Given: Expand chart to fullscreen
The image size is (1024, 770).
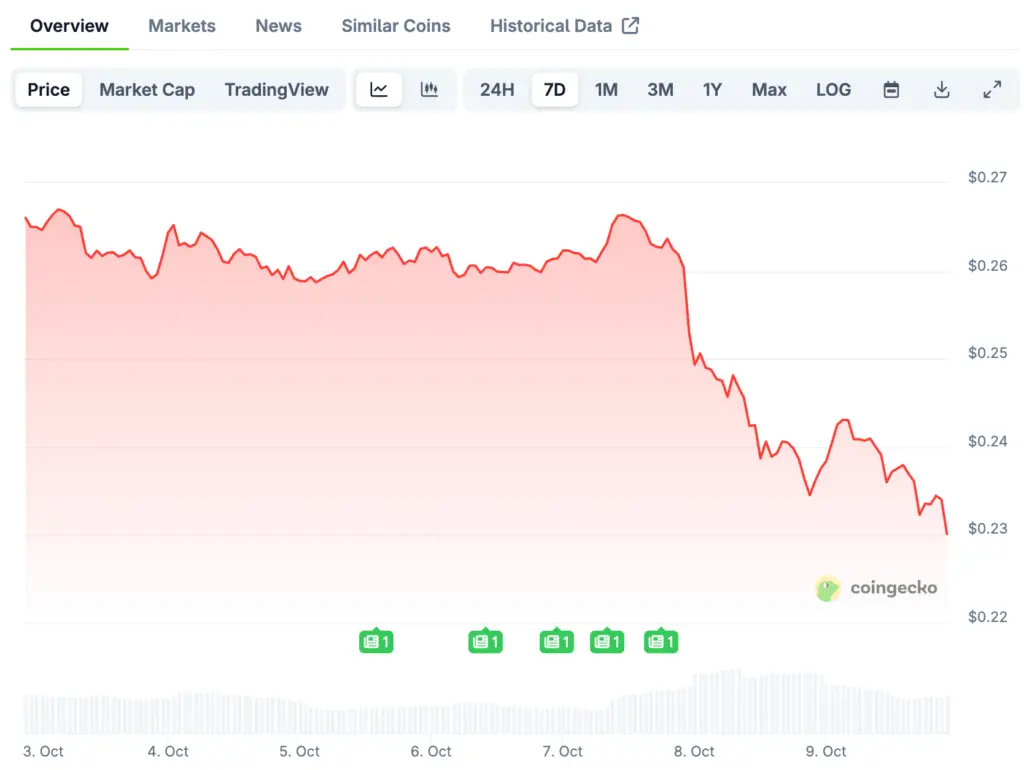Looking at the screenshot, I should coord(992,90).
